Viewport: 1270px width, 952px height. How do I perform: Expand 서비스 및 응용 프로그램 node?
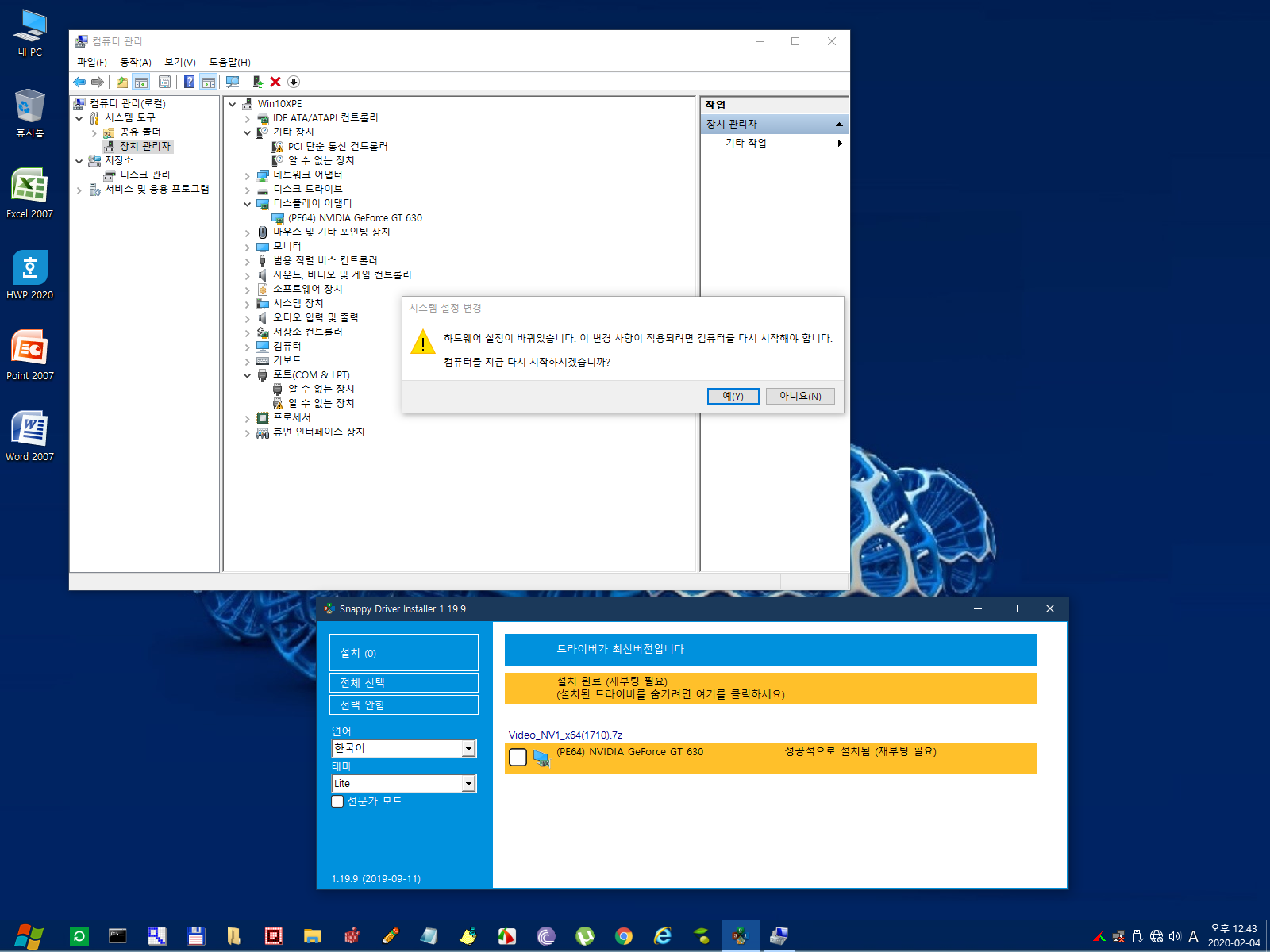(x=79, y=190)
